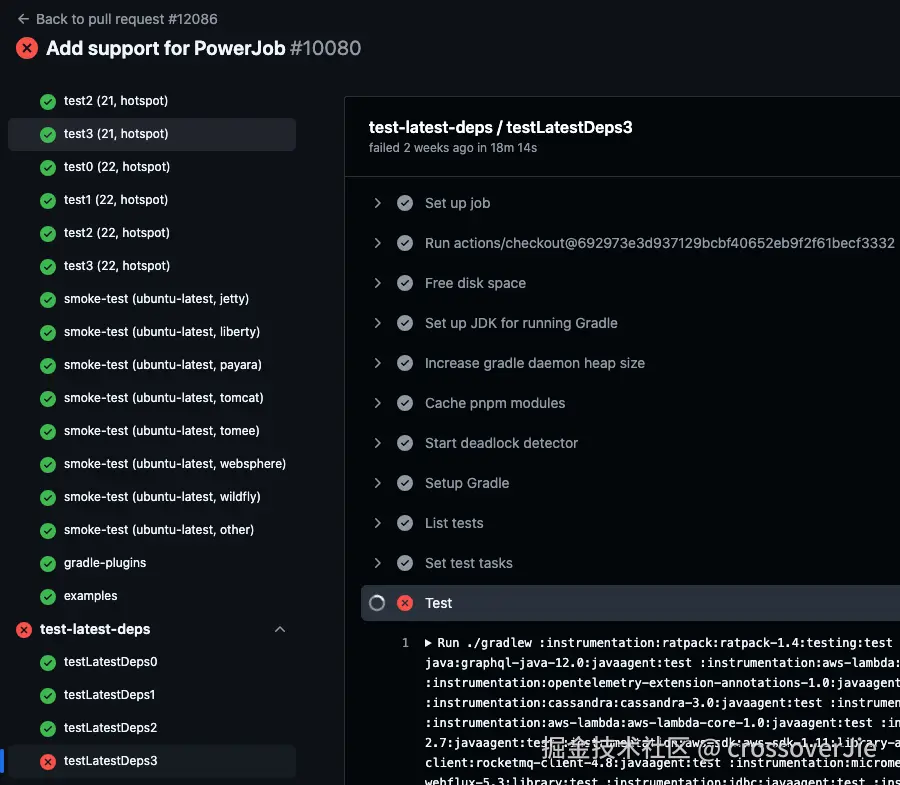Viewport: 900px width, 785px height.
Task: Click the red failure icon for testLatestDeps3
Action: coord(48,762)
